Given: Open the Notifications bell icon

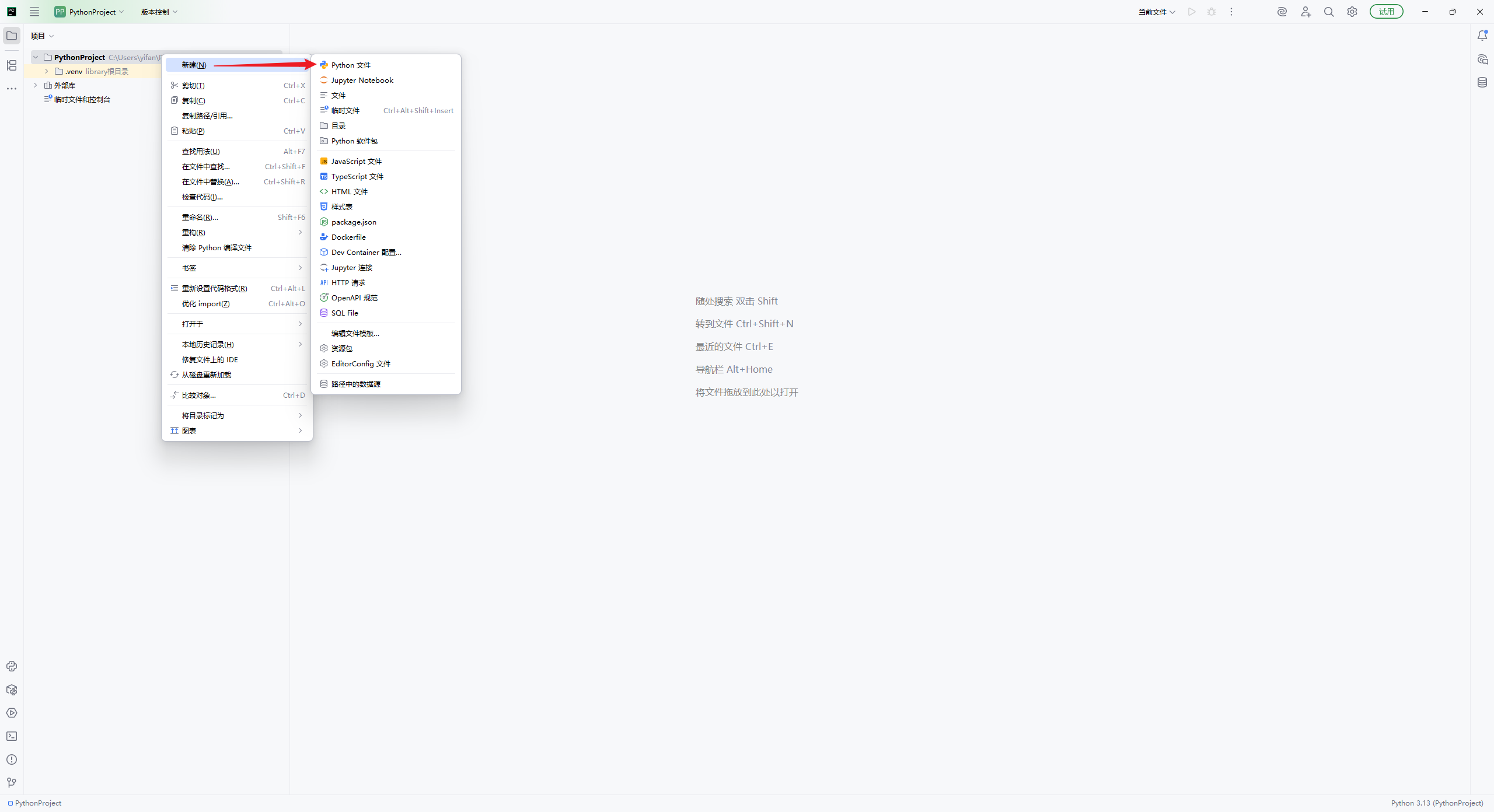Looking at the screenshot, I should (1482, 36).
